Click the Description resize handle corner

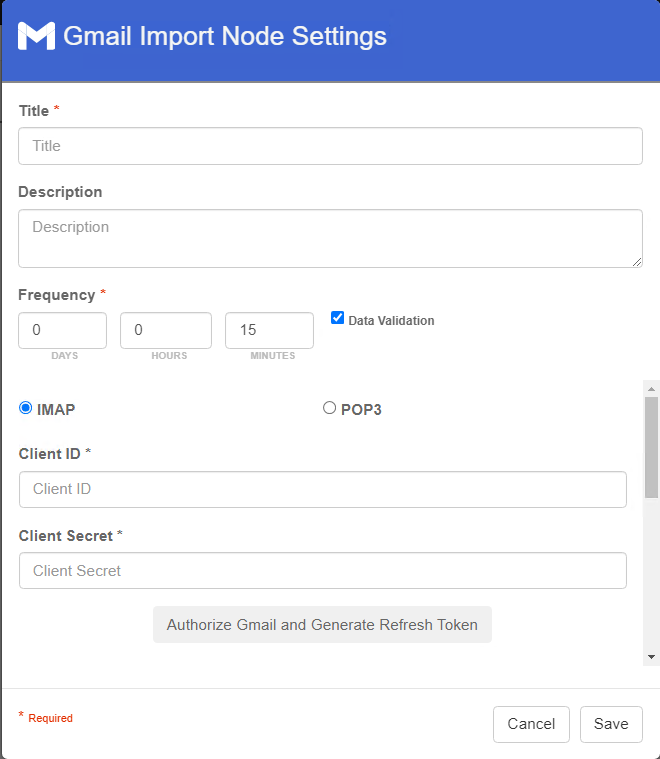637,262
